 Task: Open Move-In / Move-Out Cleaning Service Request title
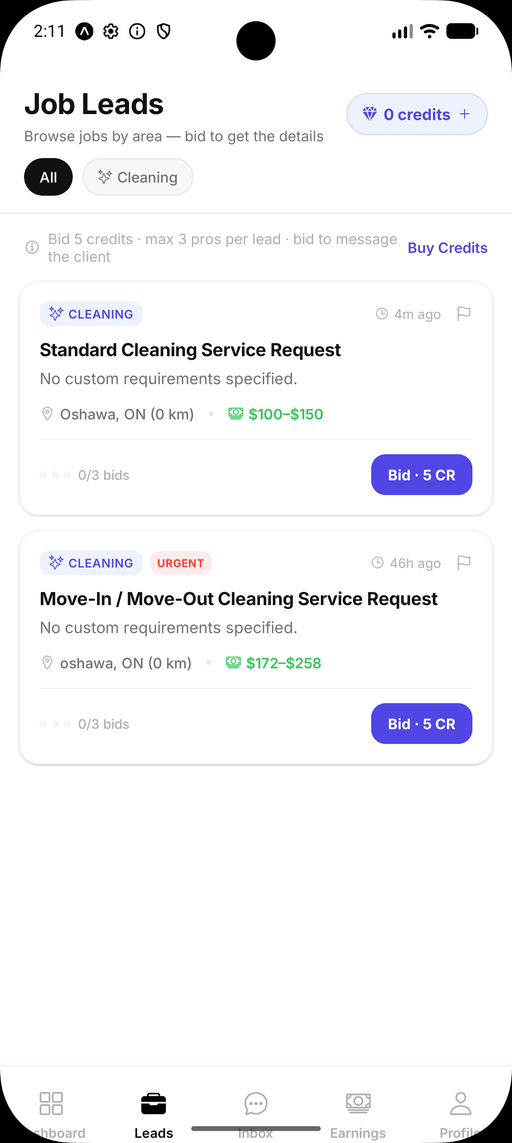[238, 598]
